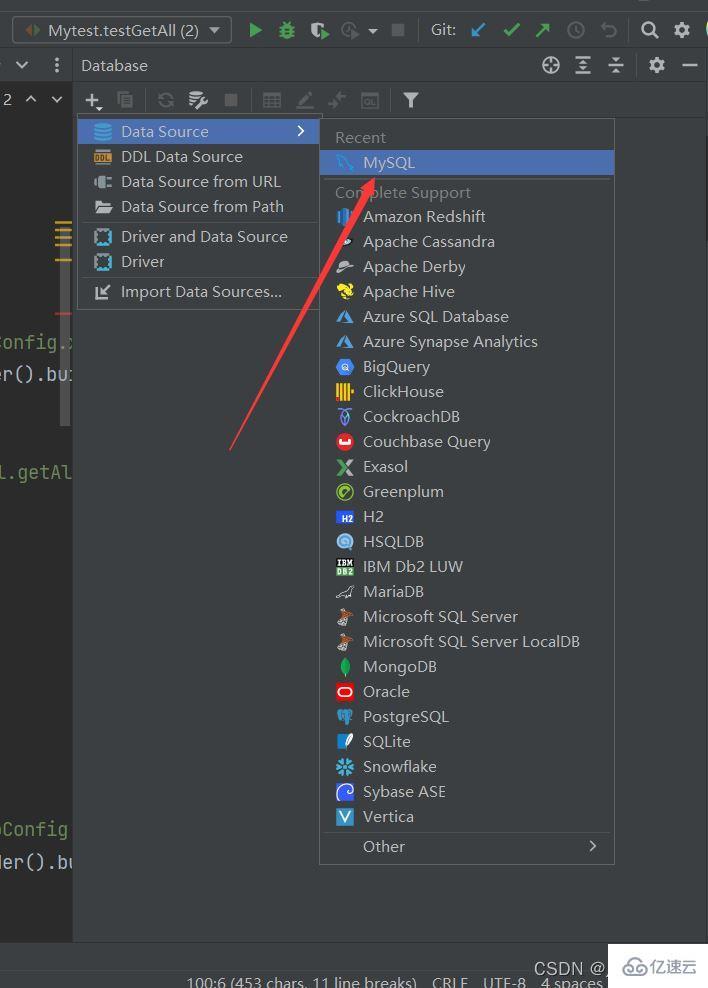Expand the Data Source submenu
The height and width of the screenshot is (988, 708).
coord(198,131)
